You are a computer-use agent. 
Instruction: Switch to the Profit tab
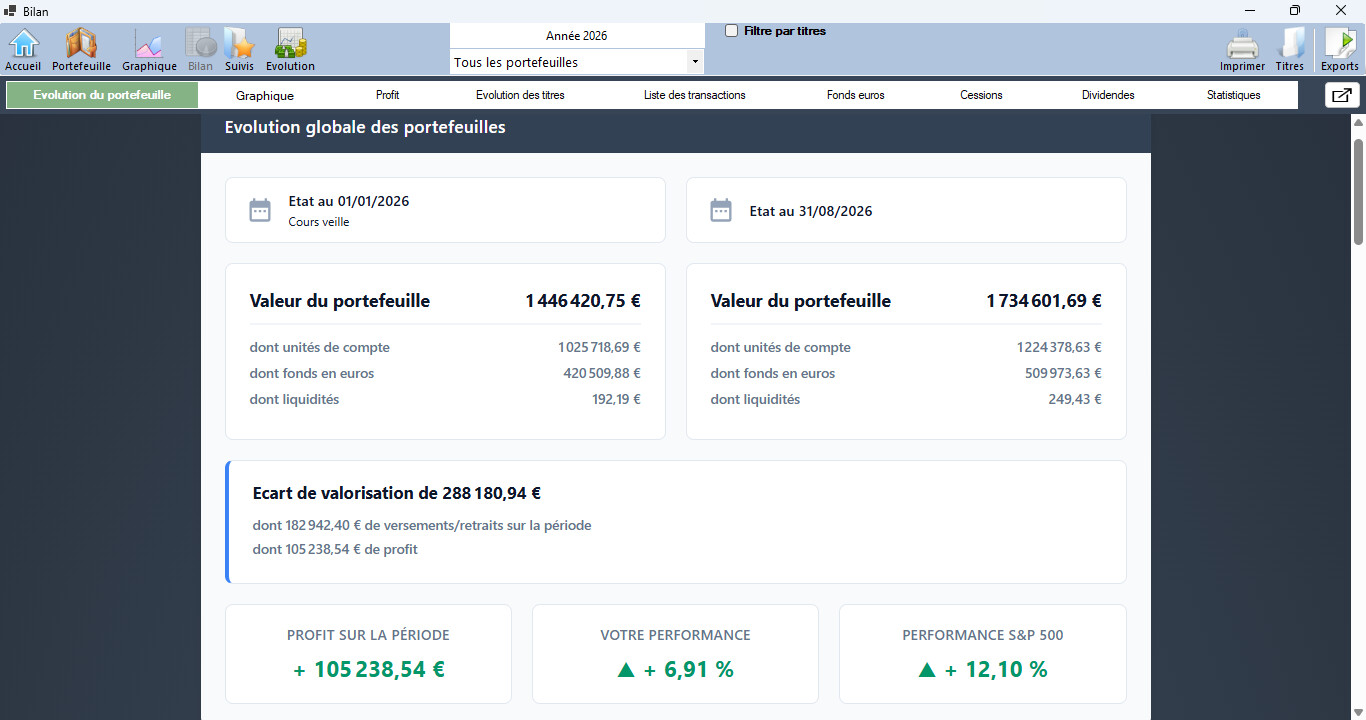388,95
